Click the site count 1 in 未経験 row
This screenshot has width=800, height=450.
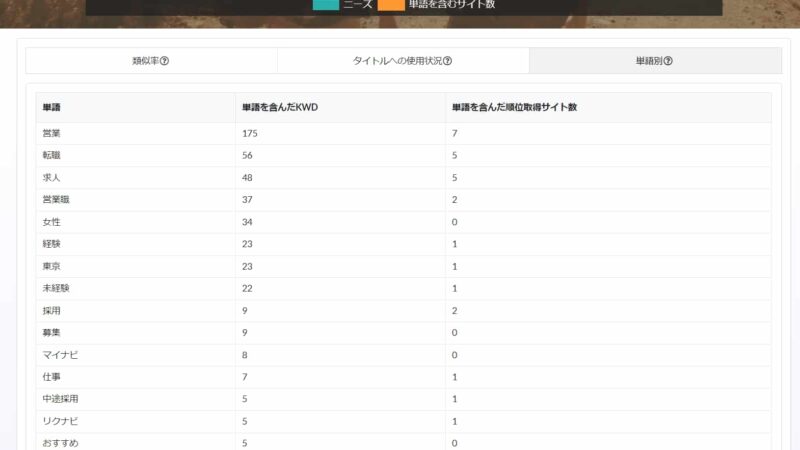(x=455, y=288)
